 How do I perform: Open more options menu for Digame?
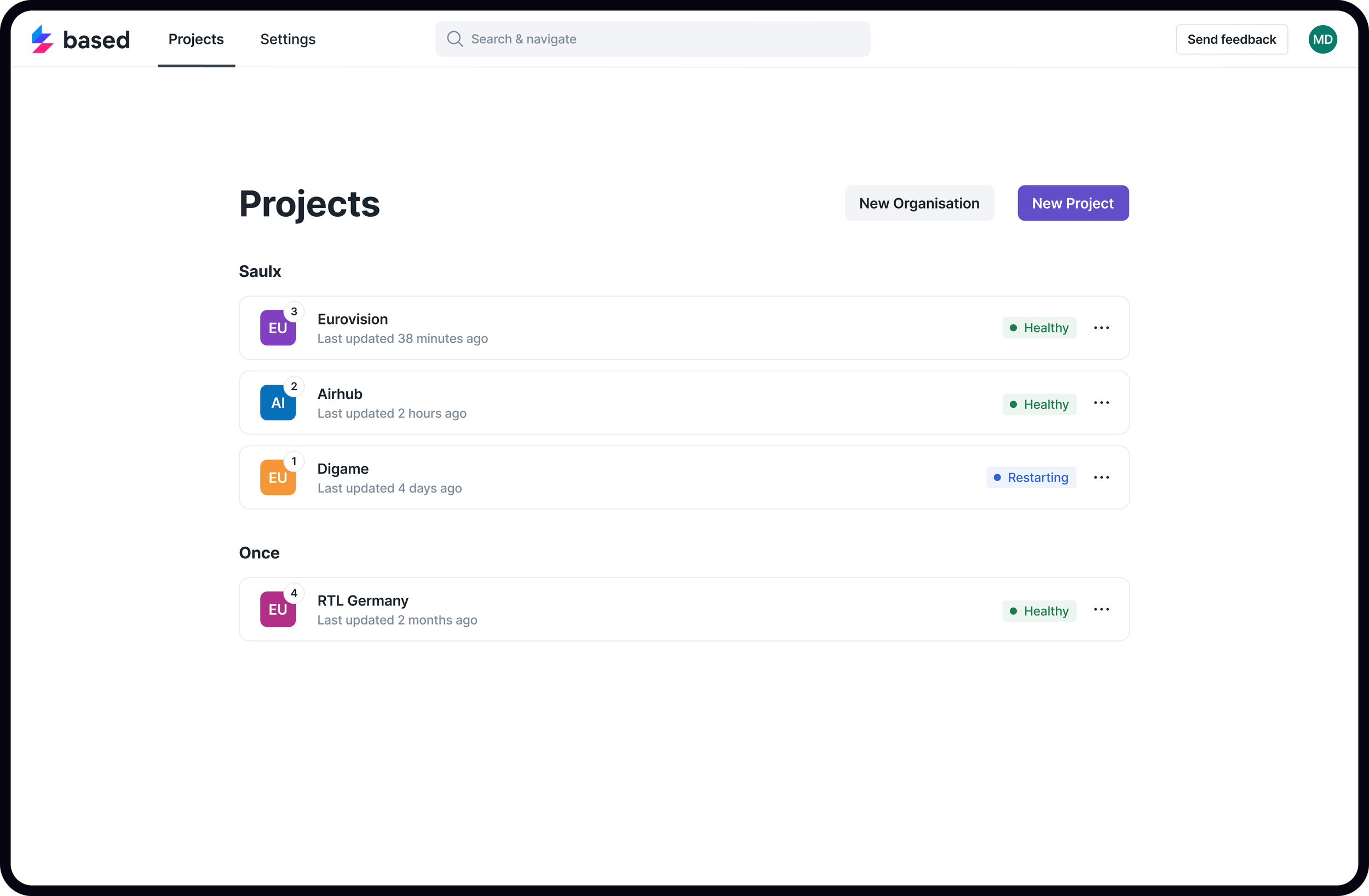pyautogui.click(x=1101, y=477)
